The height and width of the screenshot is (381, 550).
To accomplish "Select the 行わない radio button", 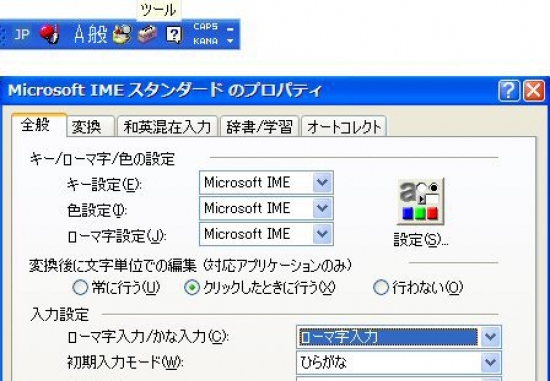I will point(381,288).
